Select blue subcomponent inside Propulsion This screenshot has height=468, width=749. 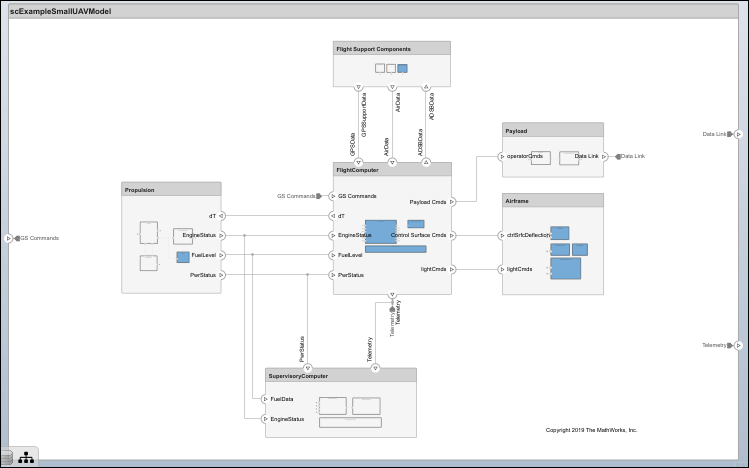pos(183,257)
